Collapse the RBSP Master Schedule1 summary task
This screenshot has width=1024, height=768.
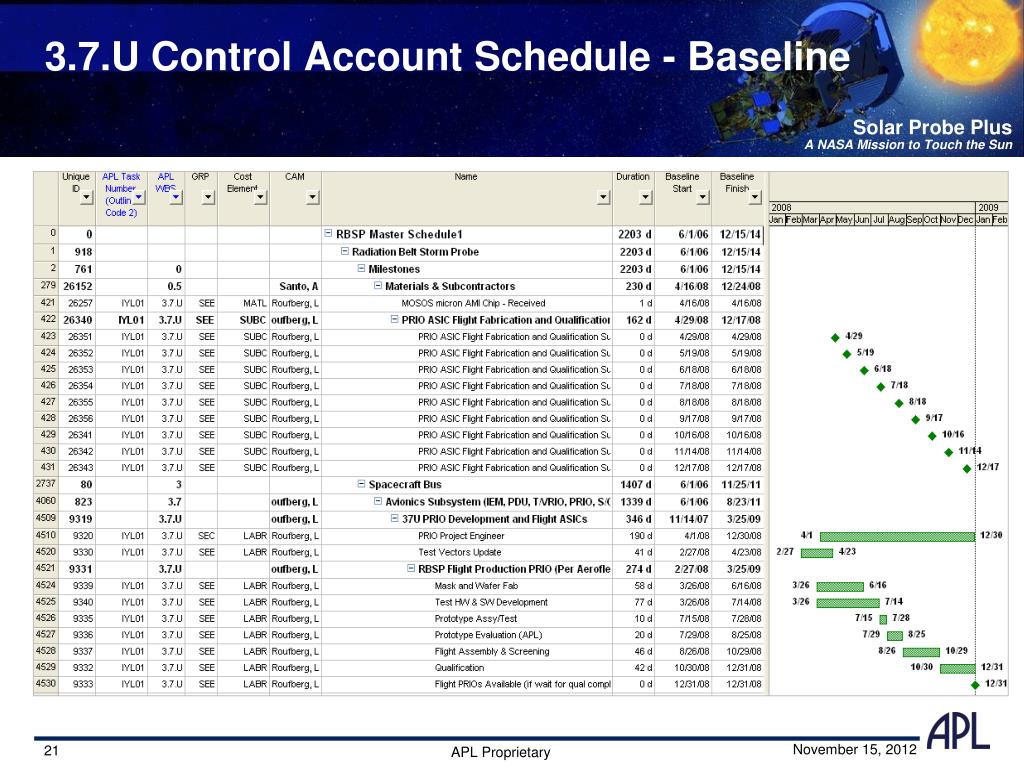tap(328, 234)
